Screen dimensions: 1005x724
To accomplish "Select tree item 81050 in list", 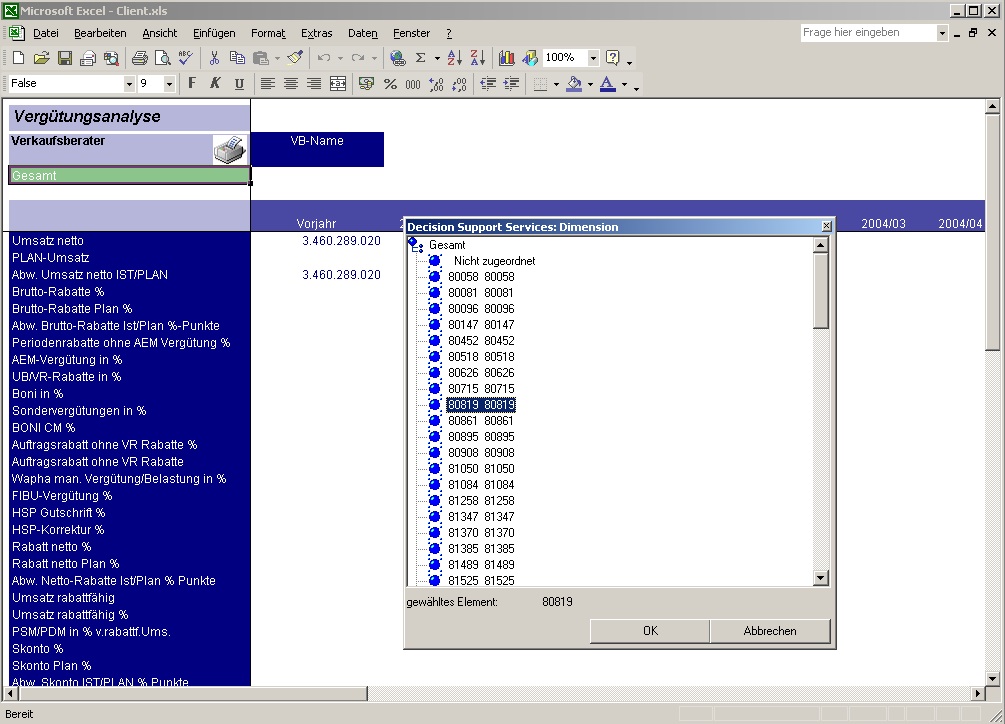I will 481,469.
